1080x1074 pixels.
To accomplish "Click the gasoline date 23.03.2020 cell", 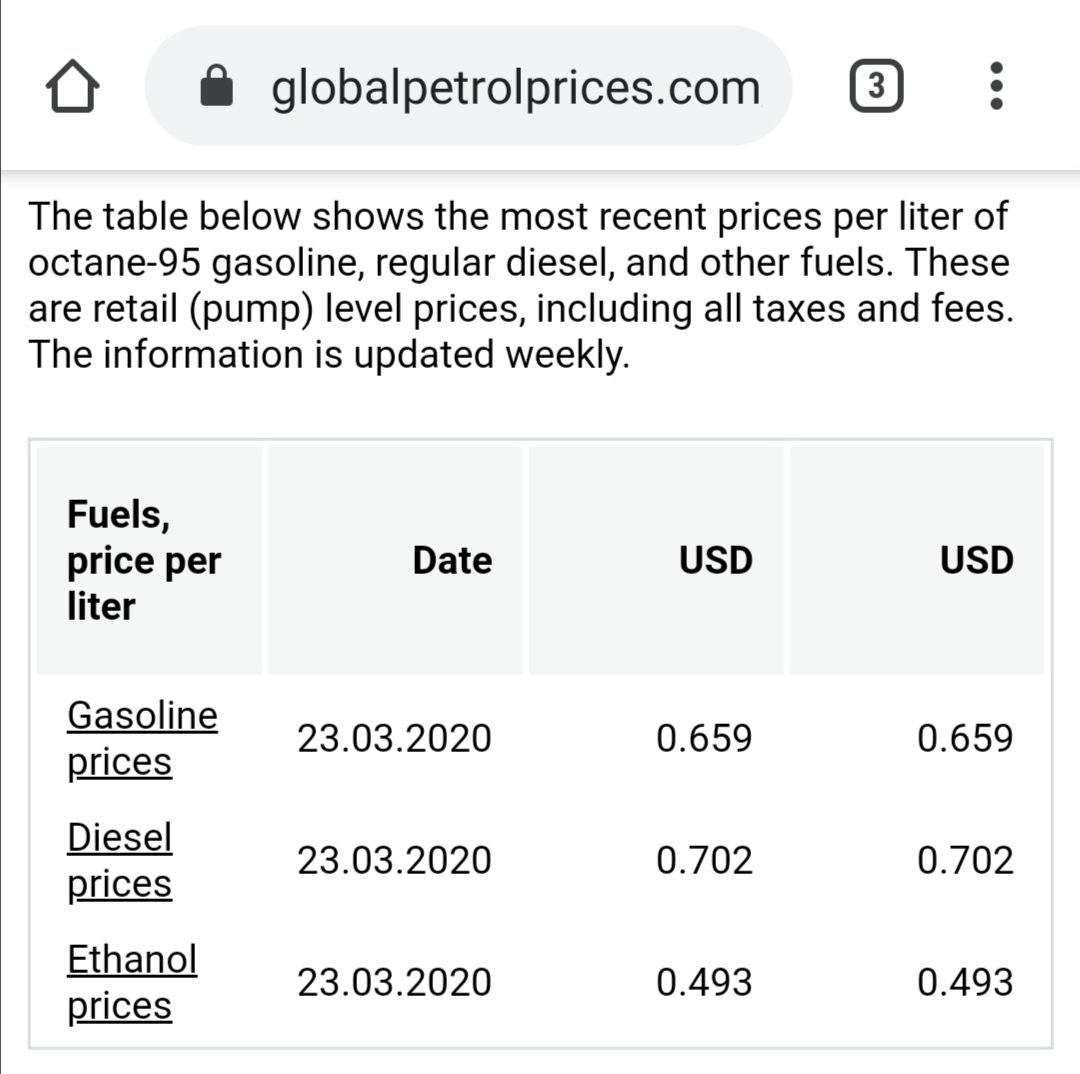I will click(395, 739).
